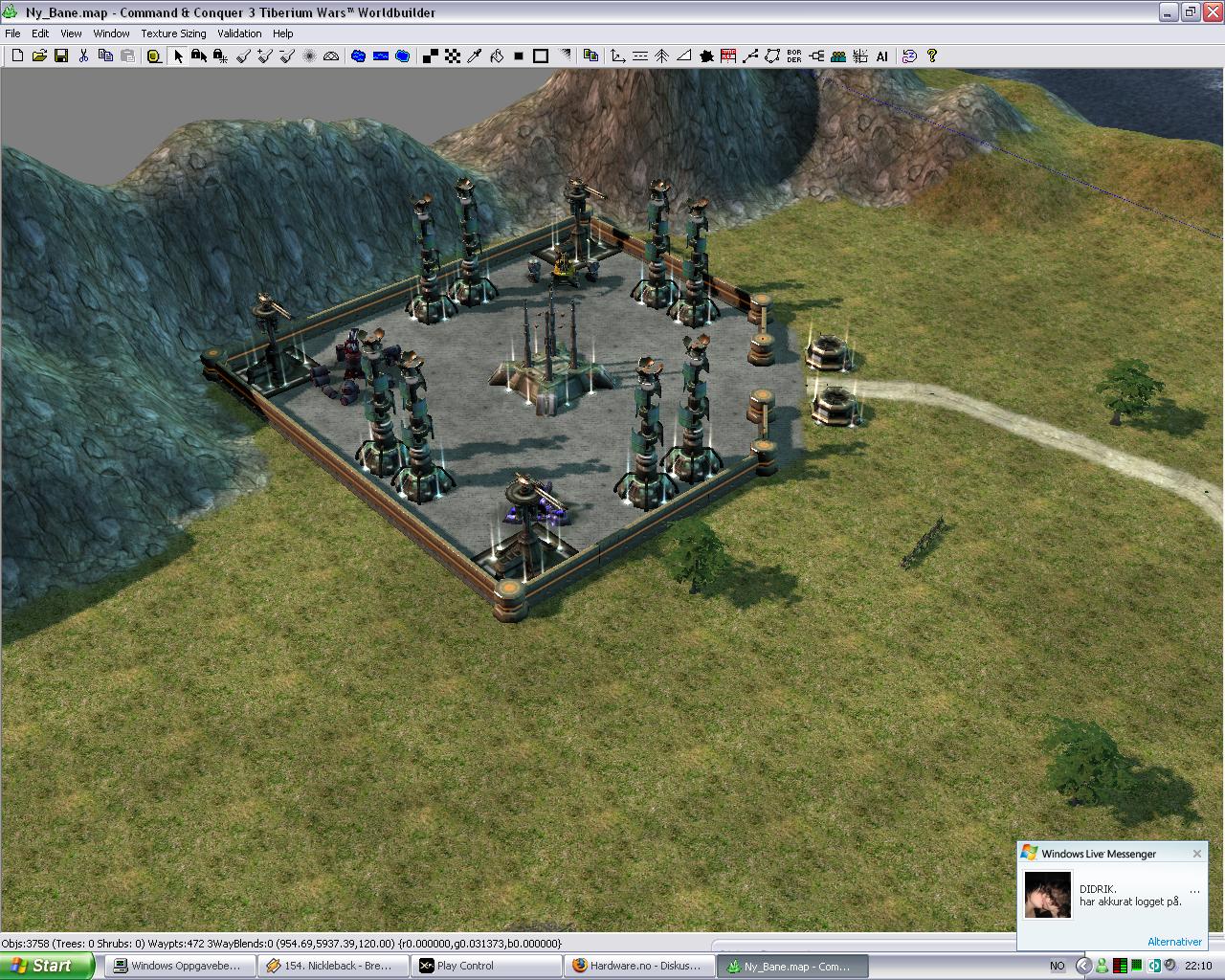Select the yellow measuring tape tool
This screenshot has height=980, width=1225.
(153, 56)
